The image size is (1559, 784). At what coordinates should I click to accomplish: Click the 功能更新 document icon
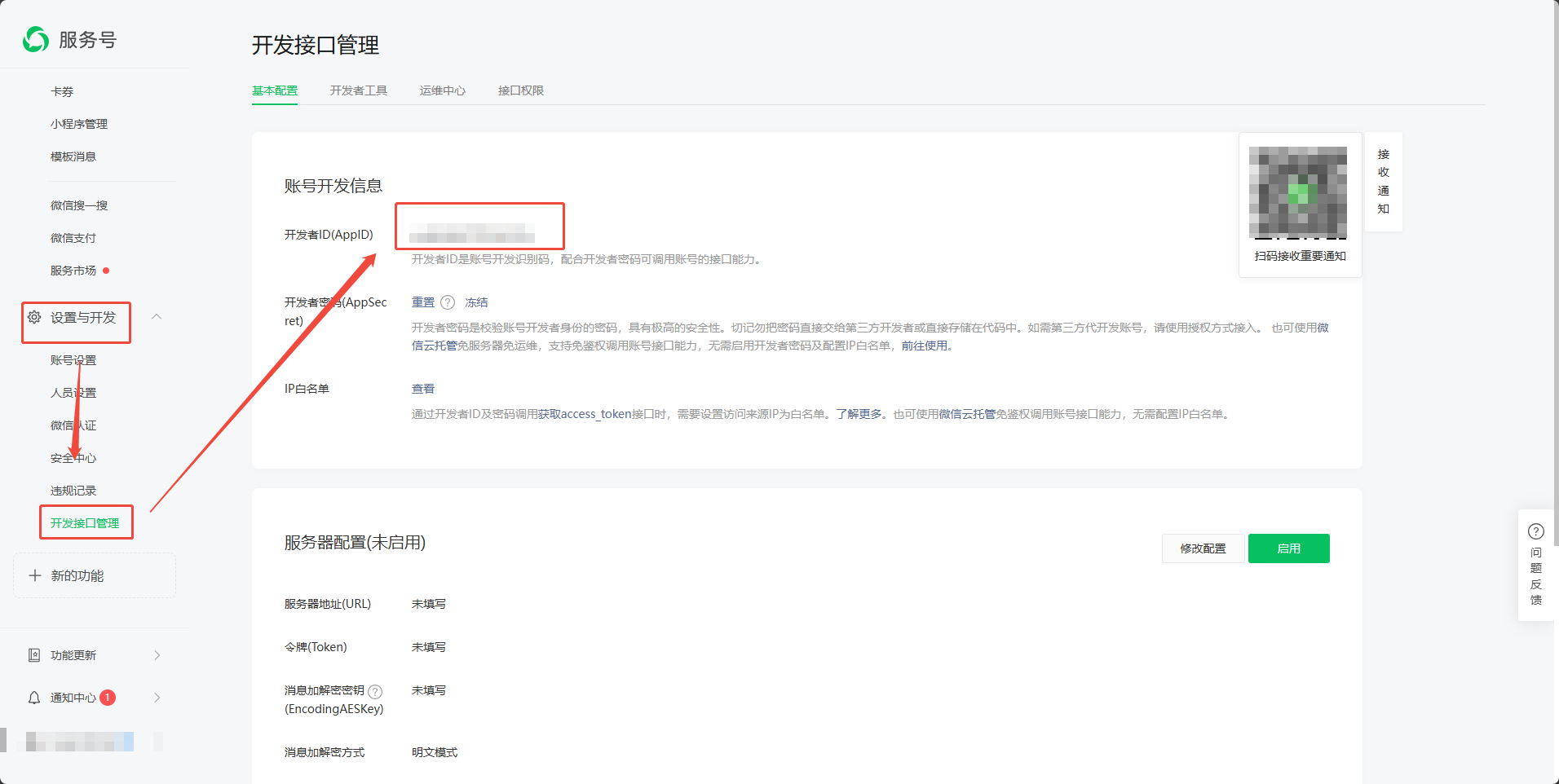coord(34,655)
